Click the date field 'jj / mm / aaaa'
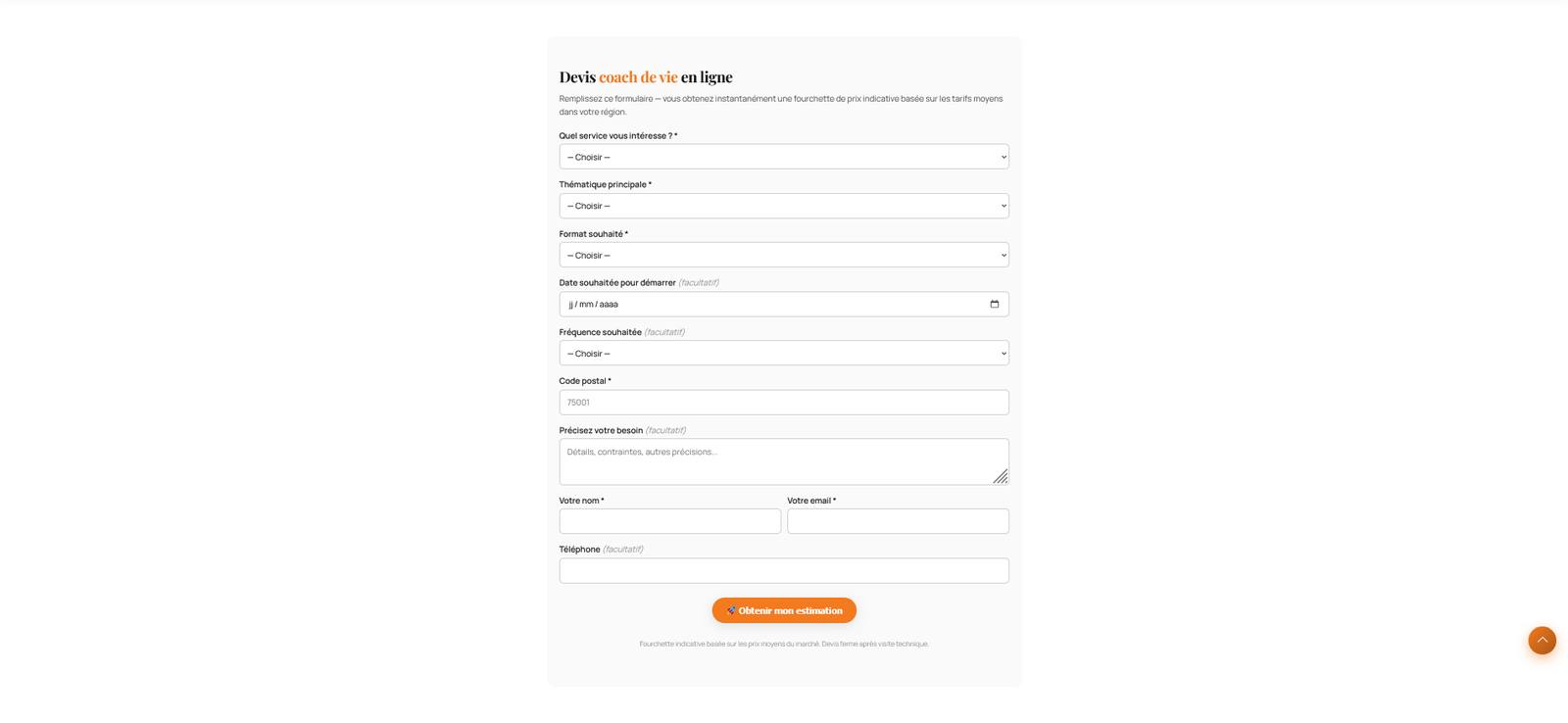This screenshot has width=1568, height=723. (x=784, y=304)
